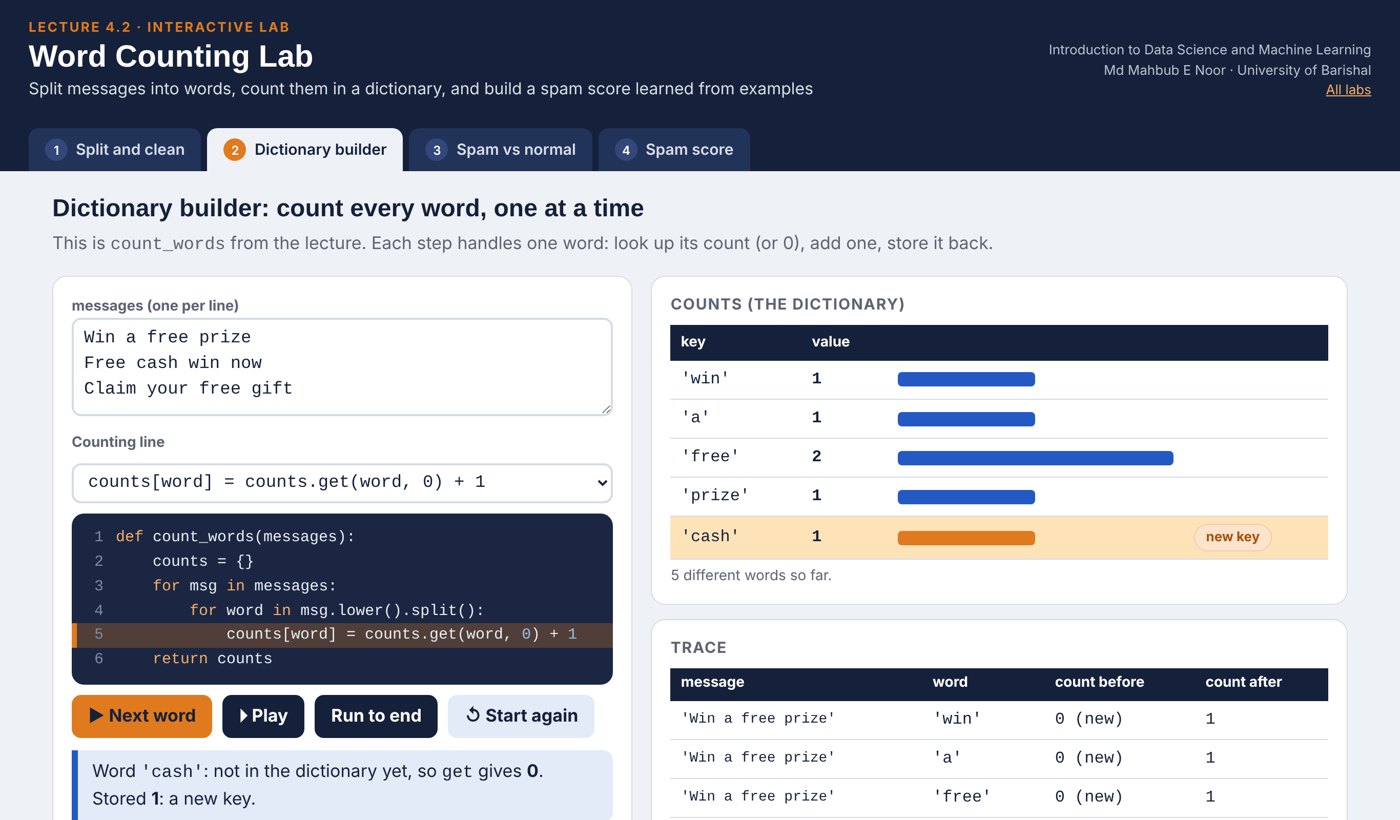Screen dimensions: 1400x820
Task: Click the blue bar for the 'win' key
Action: (x=966, y=379)
